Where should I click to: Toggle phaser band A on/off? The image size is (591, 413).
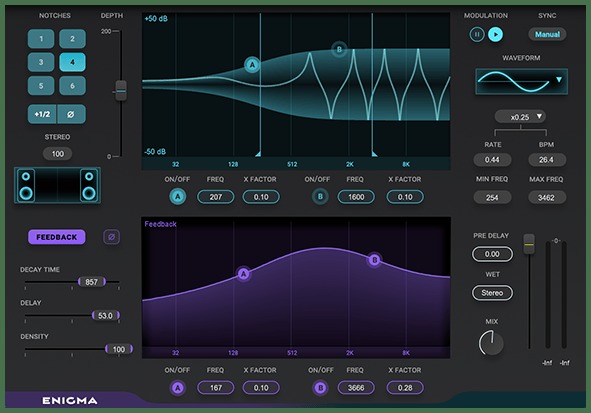[x=178, y=197]
